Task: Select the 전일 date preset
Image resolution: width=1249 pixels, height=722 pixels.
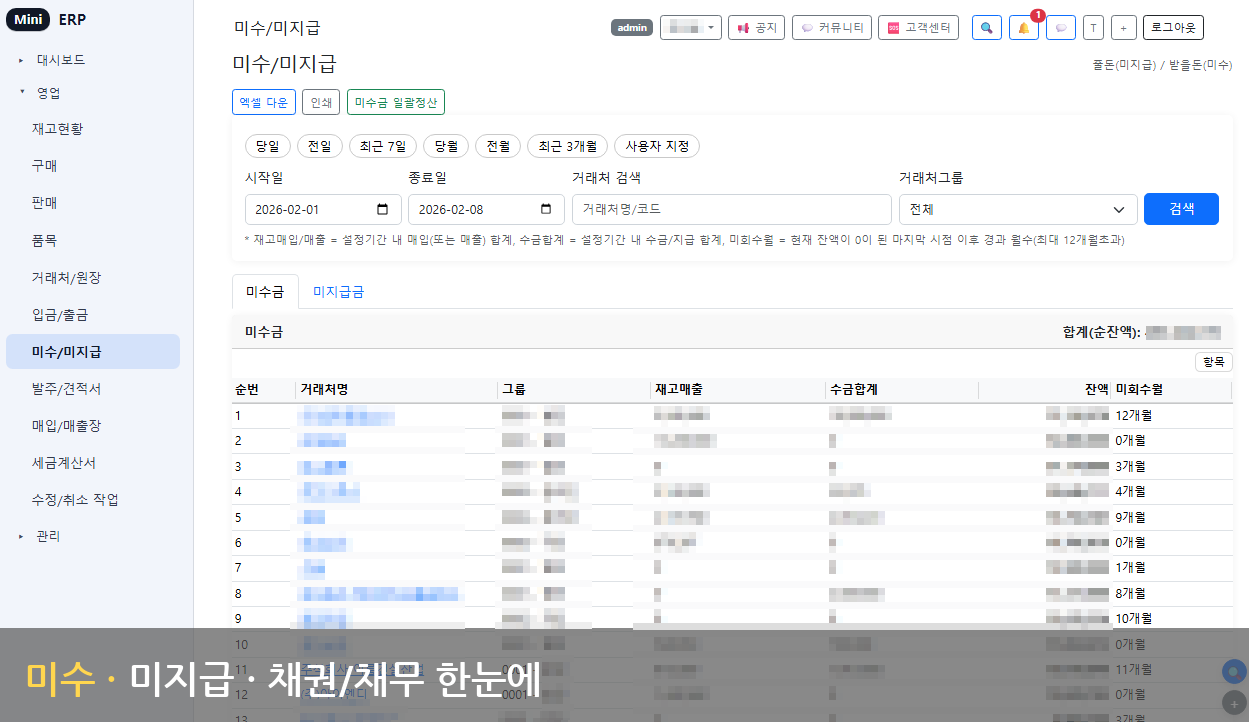Action: [x=320, y=146]
